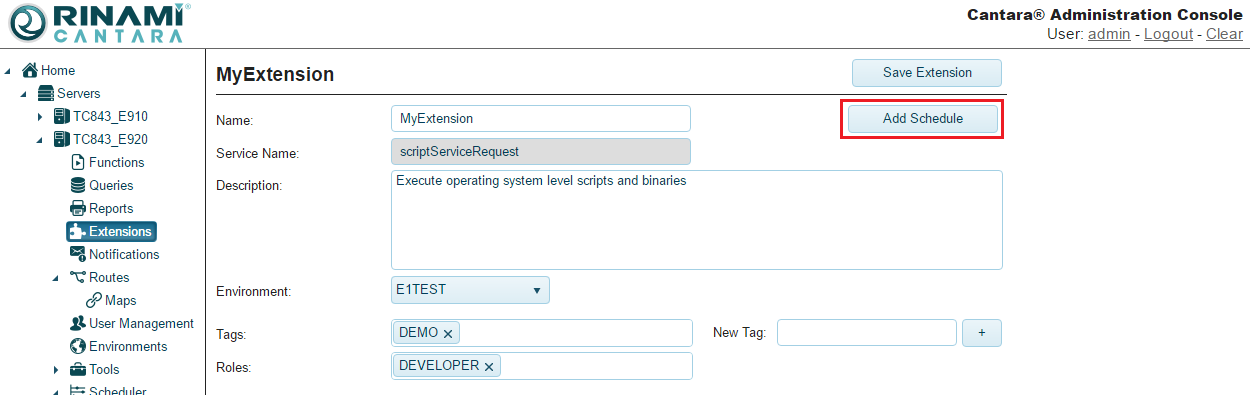
Task: Click the Routes branch icon
Action: [x=78, y=278]
